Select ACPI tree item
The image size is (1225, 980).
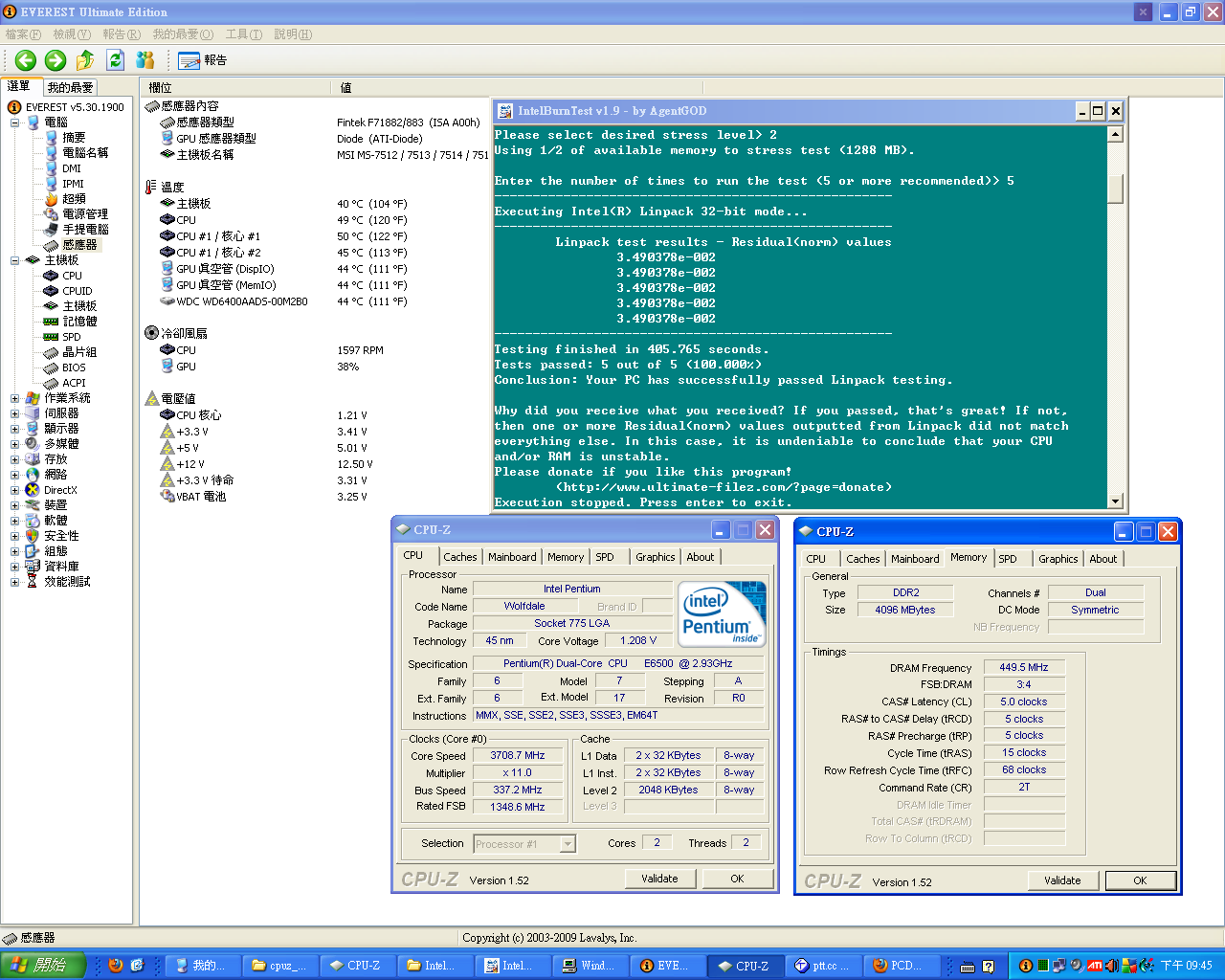click(x=74, y=383)
